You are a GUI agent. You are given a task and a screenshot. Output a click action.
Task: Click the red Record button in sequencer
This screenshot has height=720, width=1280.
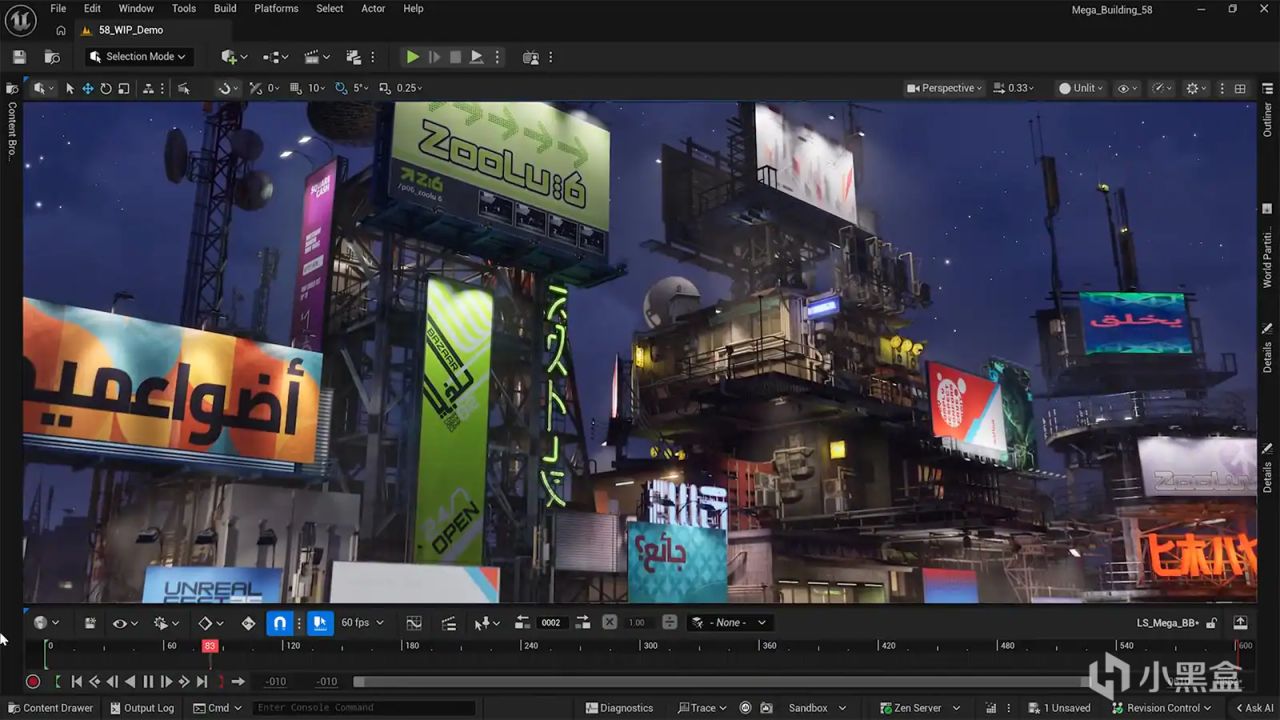click(x=33, y=682)
